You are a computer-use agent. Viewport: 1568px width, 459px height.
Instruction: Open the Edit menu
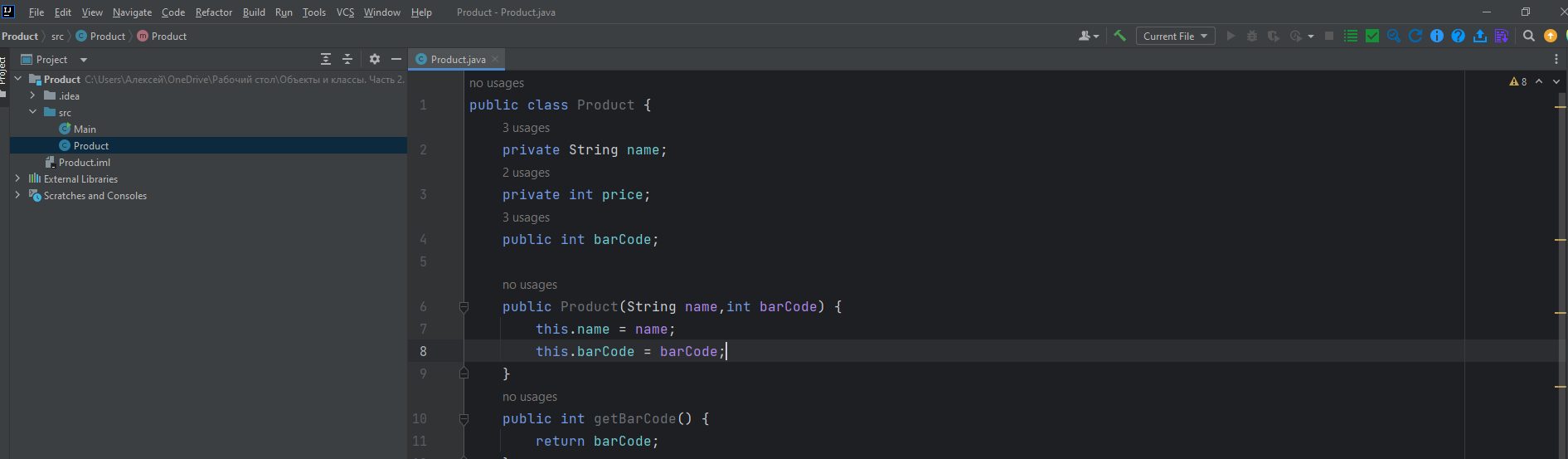[x=63, y=12]
